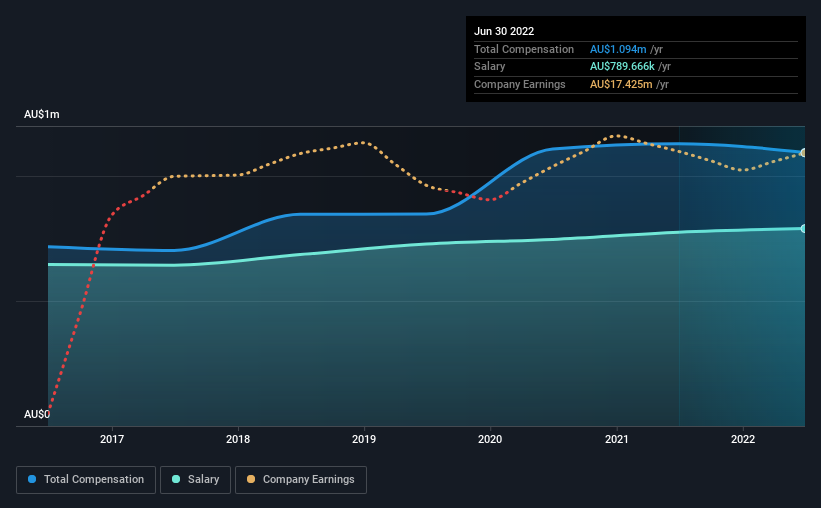Toggle the Total Compensation legend button
Screen dimensions: 821x508
86,480
